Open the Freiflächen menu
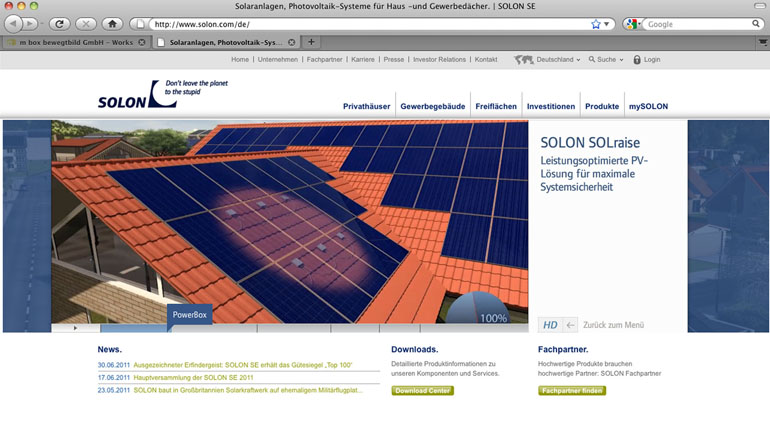770x433 pixels. pyautogui.click(x=496, y=106)
